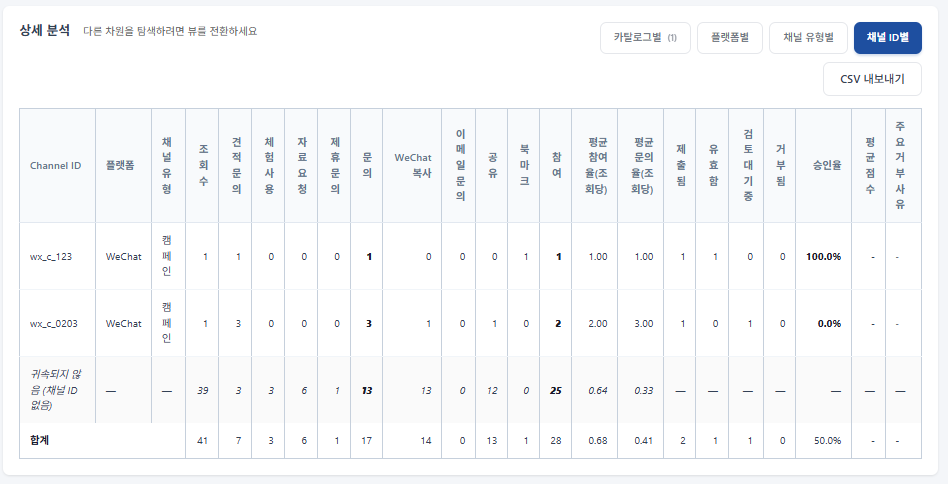948x484 pixels.
Task: Click the 평균참여율(조회당) column header
Action: point(598,165)
